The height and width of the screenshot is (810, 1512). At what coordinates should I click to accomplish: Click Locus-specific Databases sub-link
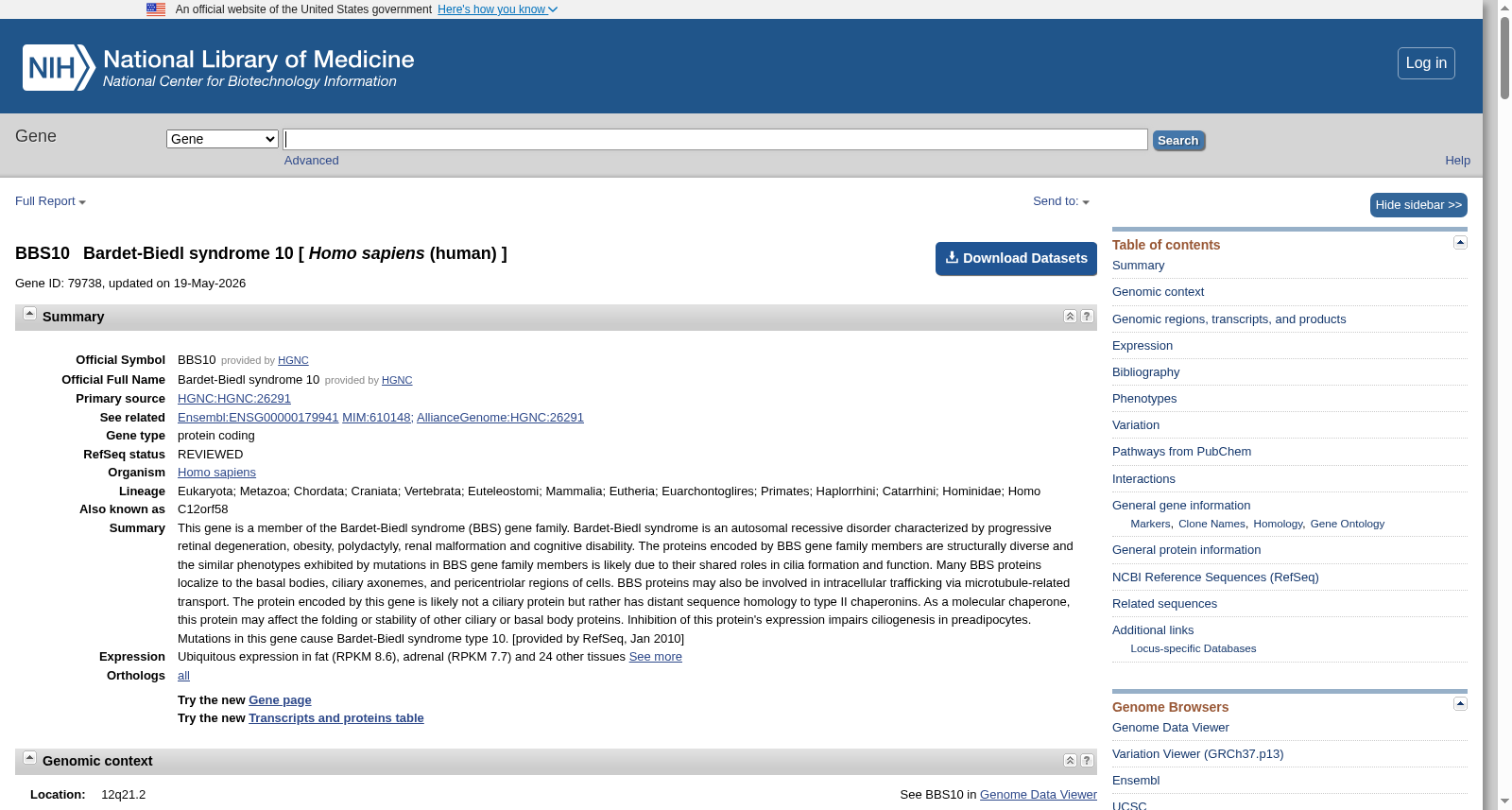(x=1194, y=648)
